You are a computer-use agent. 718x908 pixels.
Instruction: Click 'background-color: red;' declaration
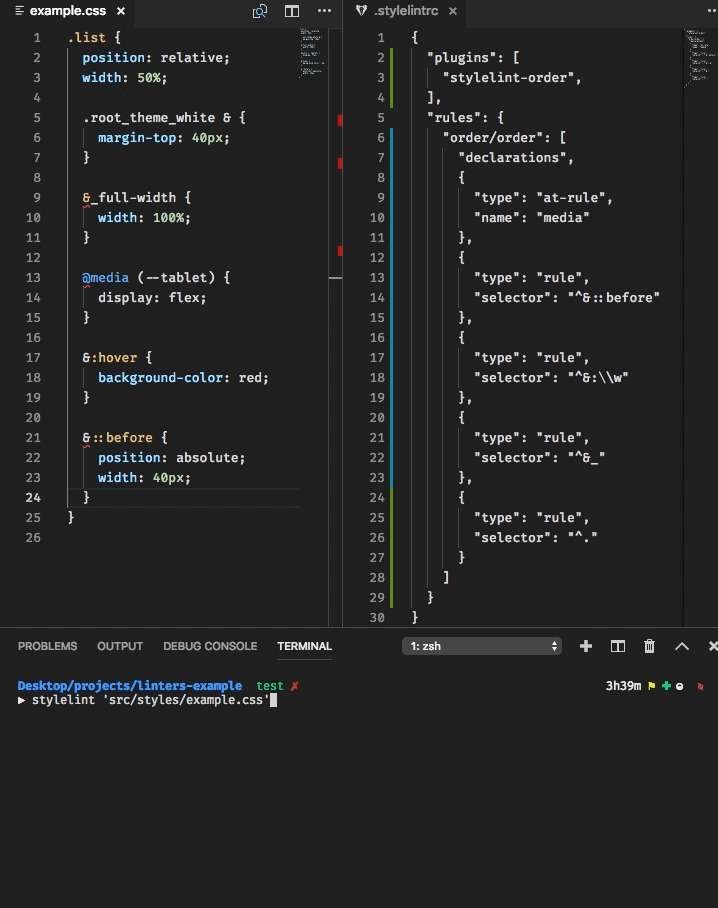pos(183,378)
